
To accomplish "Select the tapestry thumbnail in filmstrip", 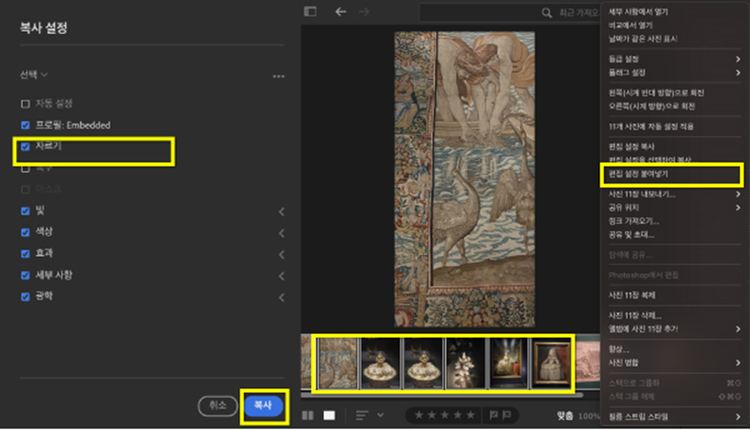I will [x=338, y=363].
